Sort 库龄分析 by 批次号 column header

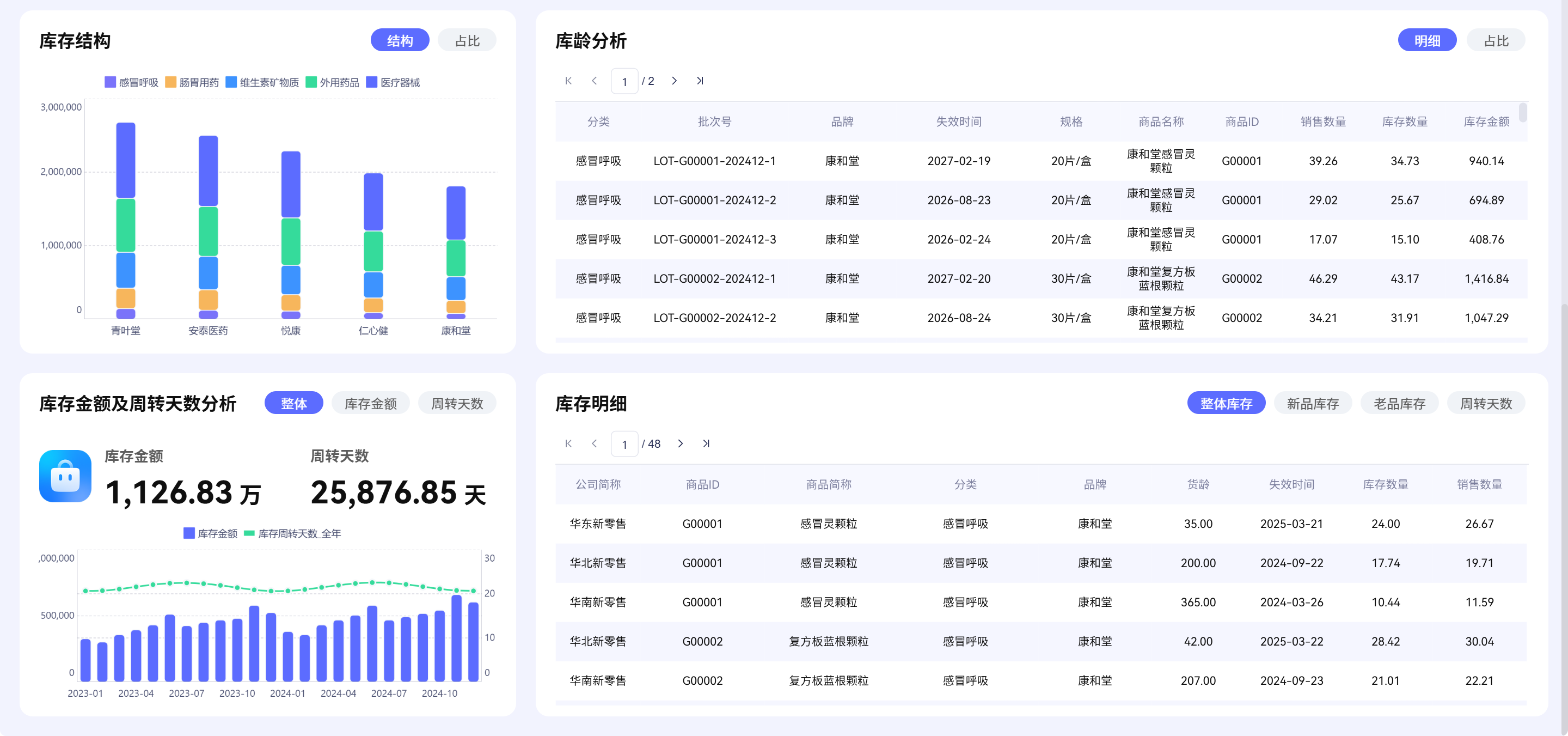coord(715,122)
